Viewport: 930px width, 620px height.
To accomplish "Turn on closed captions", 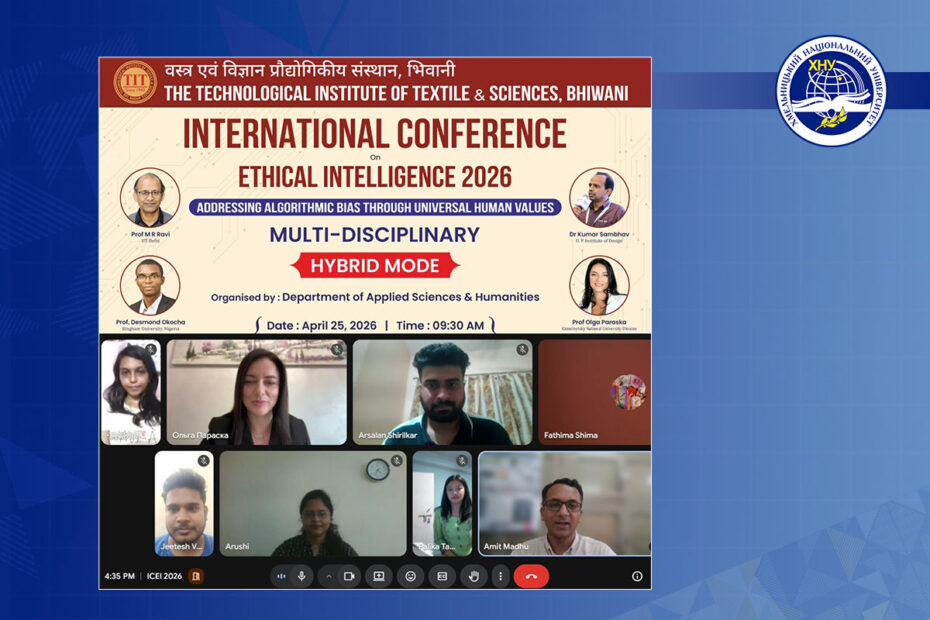I will point(441,576).
